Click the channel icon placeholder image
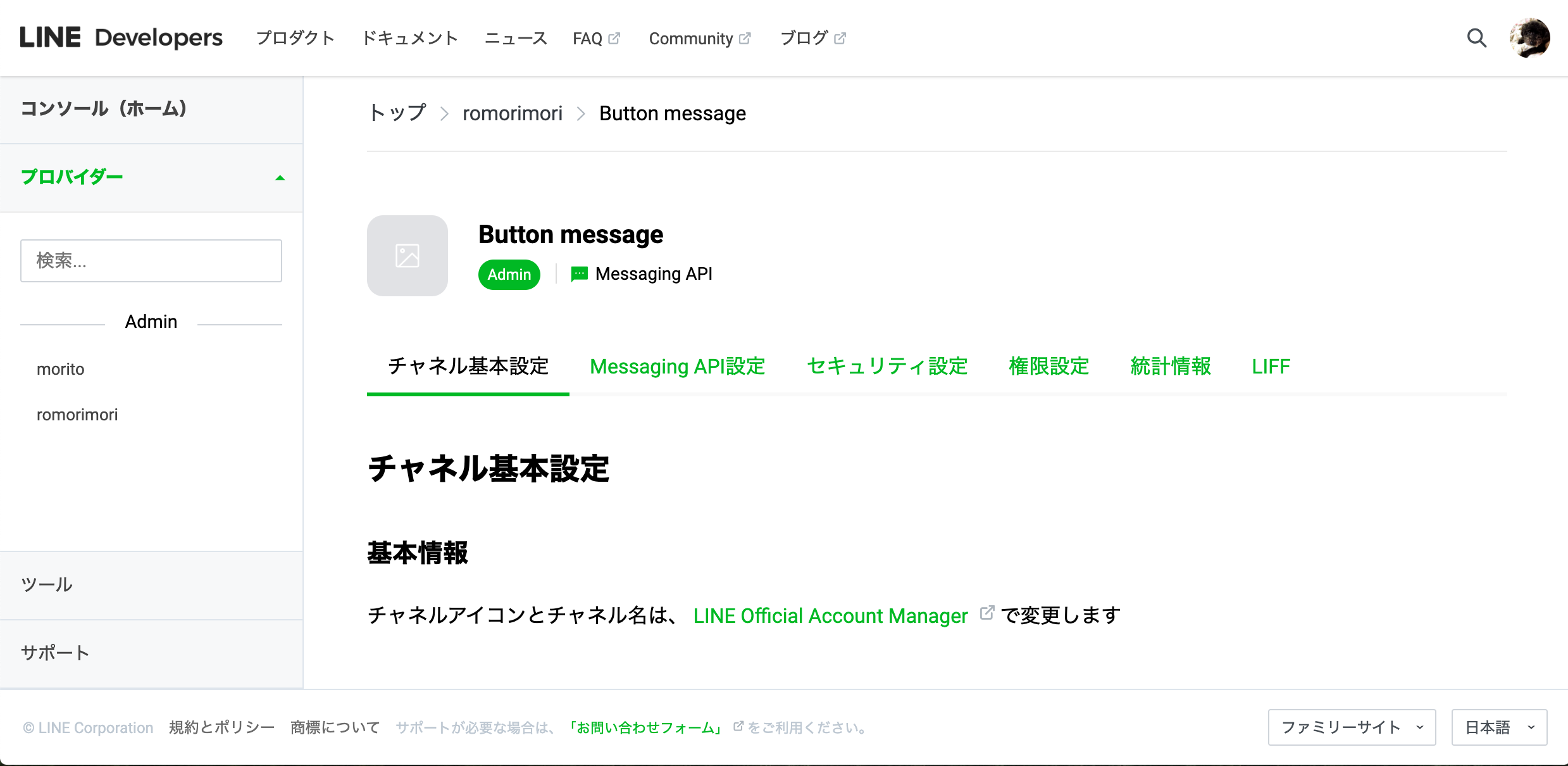This screenshot has height=766, width=1568. pos(407,256)
